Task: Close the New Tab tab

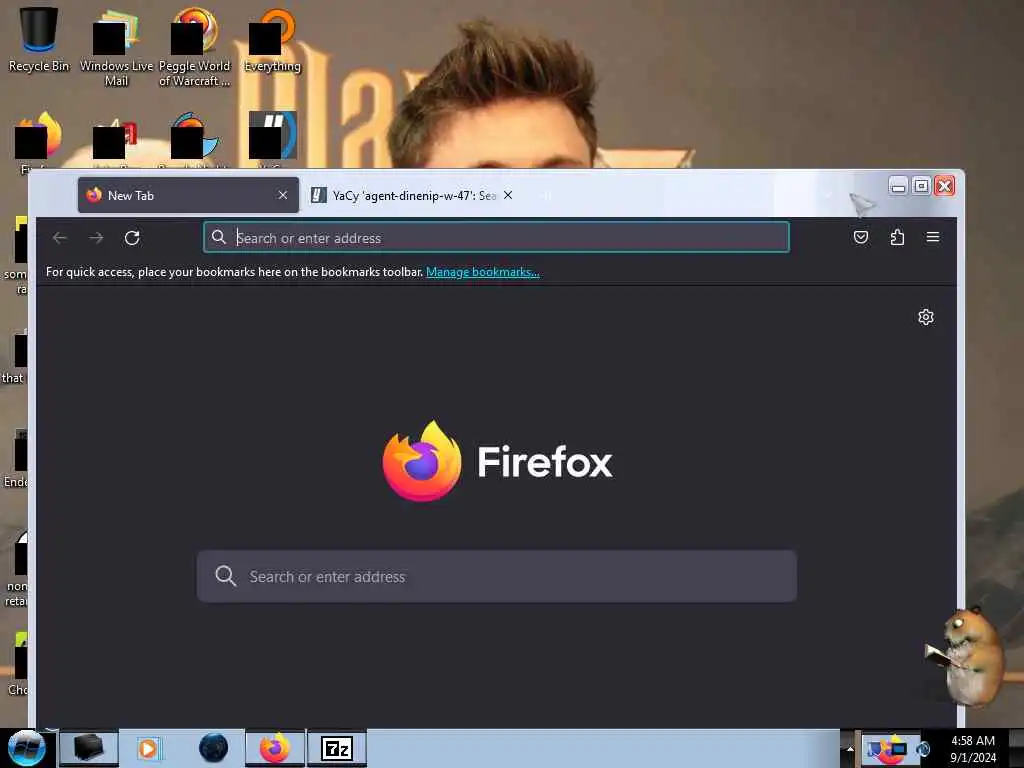Action: coord(283,195)
